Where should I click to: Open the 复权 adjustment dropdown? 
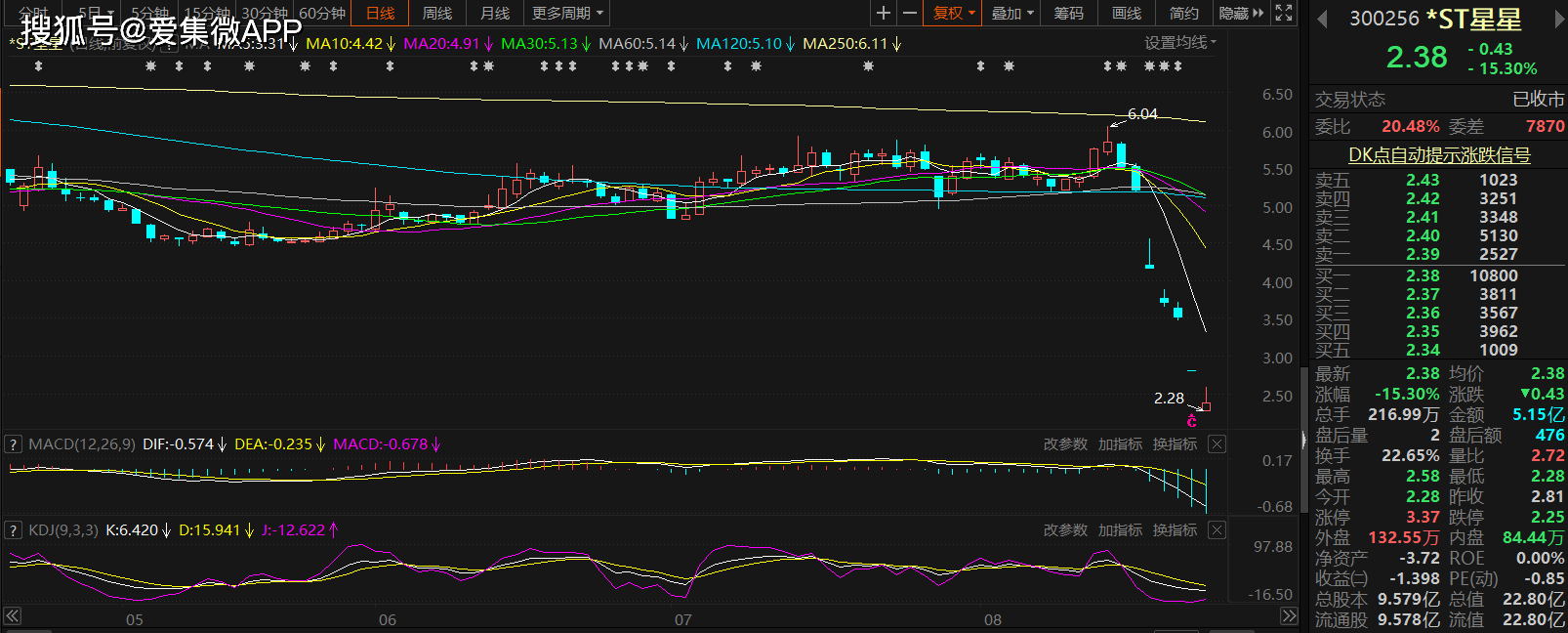tap(954, 13)
